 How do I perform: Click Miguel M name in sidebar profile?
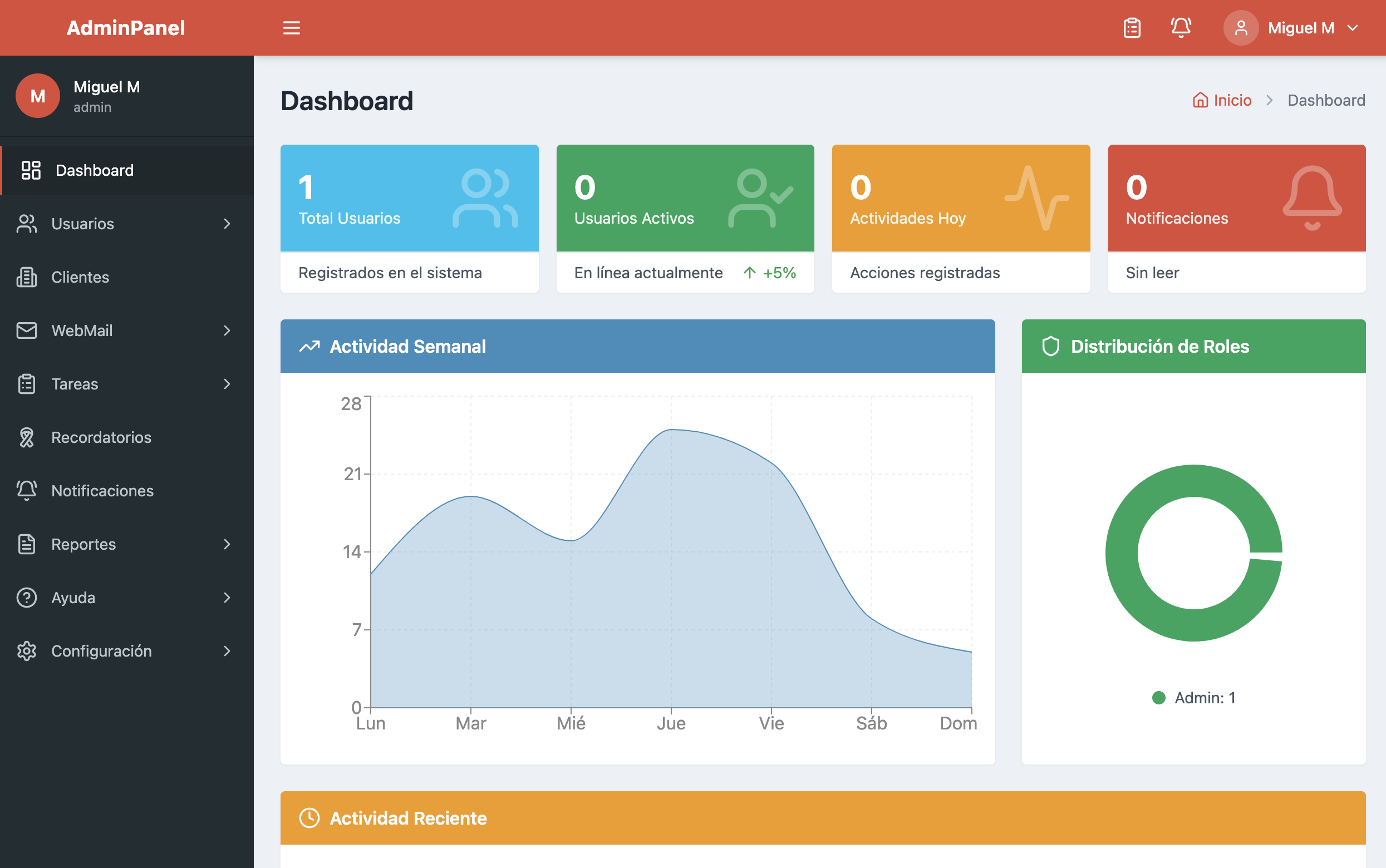[x=107, y=87]
